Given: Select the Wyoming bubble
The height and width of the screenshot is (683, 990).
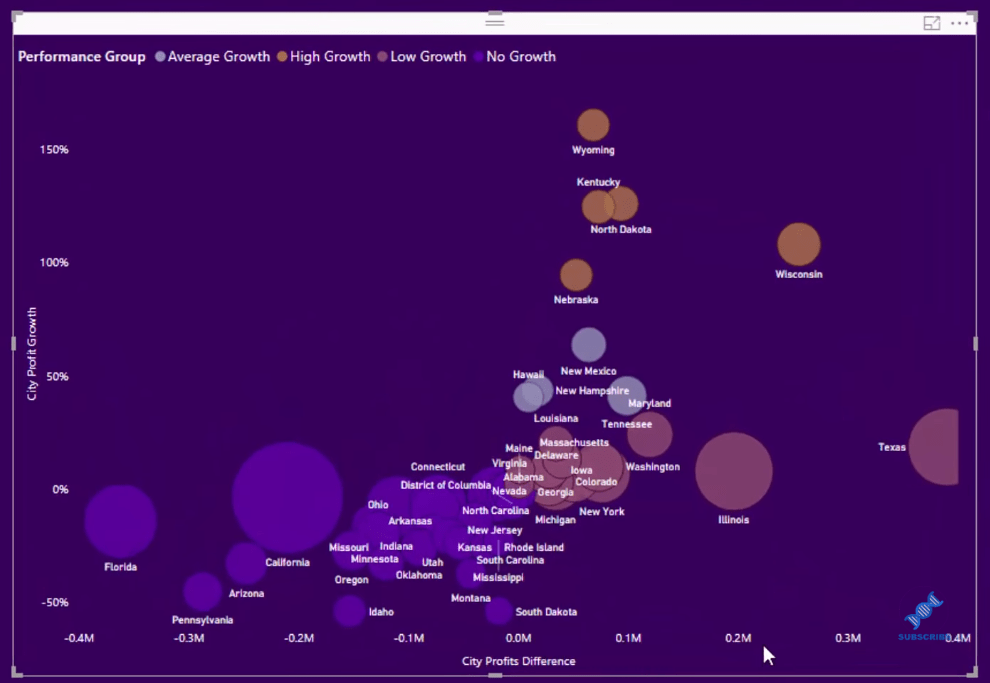Looking at the screenshot, I should [593, 125].
